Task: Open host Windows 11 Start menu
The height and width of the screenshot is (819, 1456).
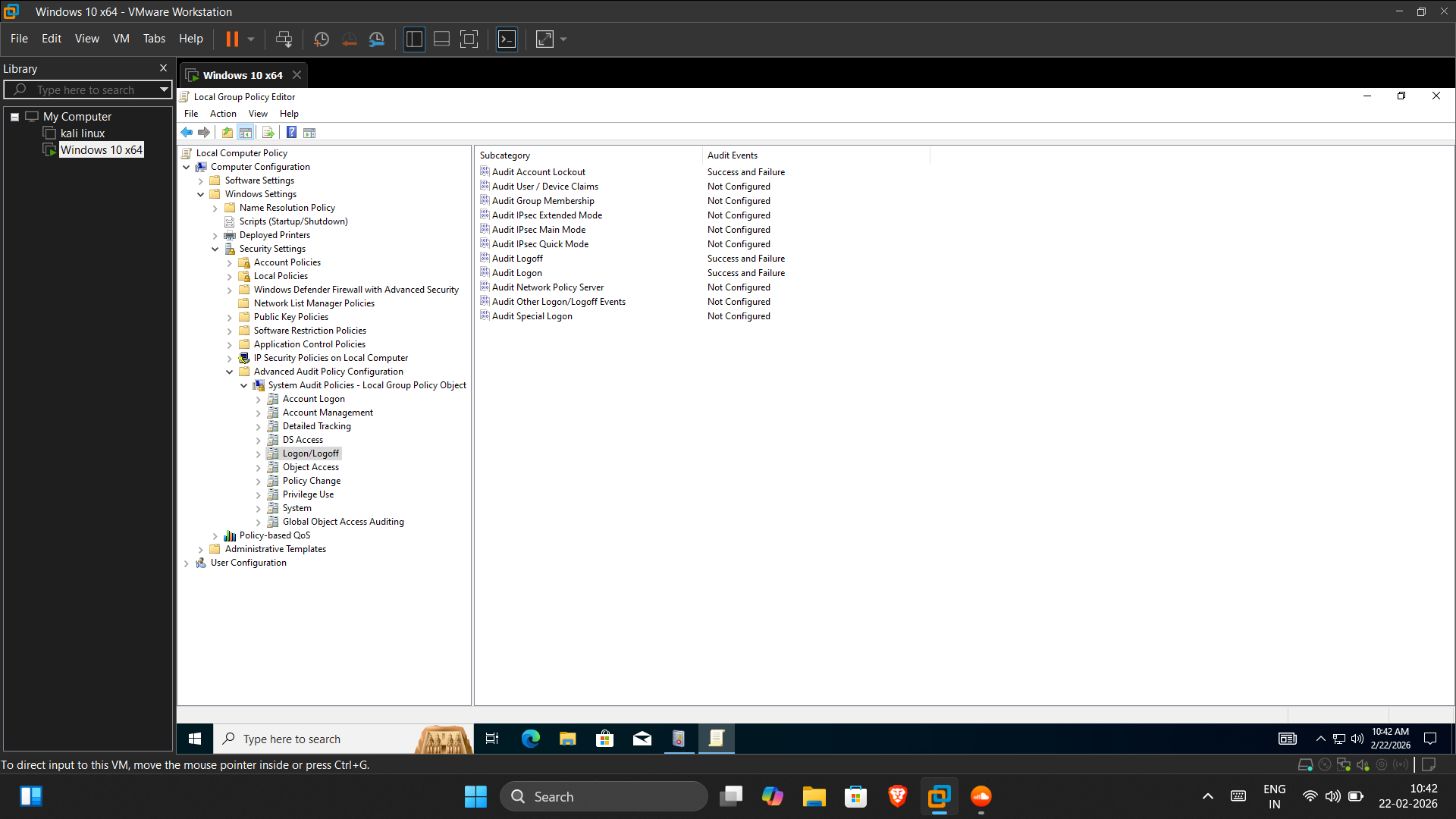Action: (x=475, y=796)
